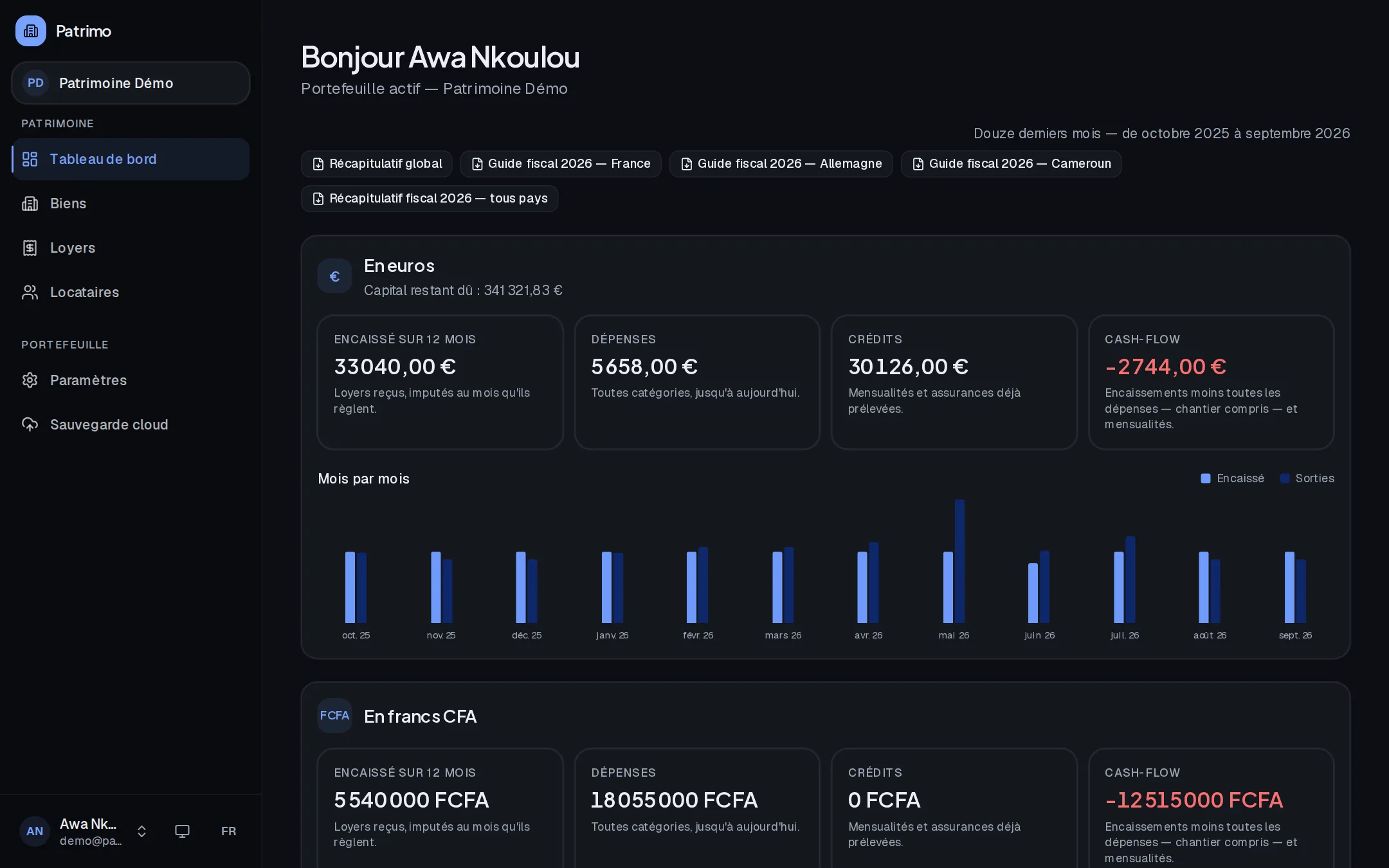
Task: Click the Encaissé bar for juin 26
Action: [x=1033, y=593]
